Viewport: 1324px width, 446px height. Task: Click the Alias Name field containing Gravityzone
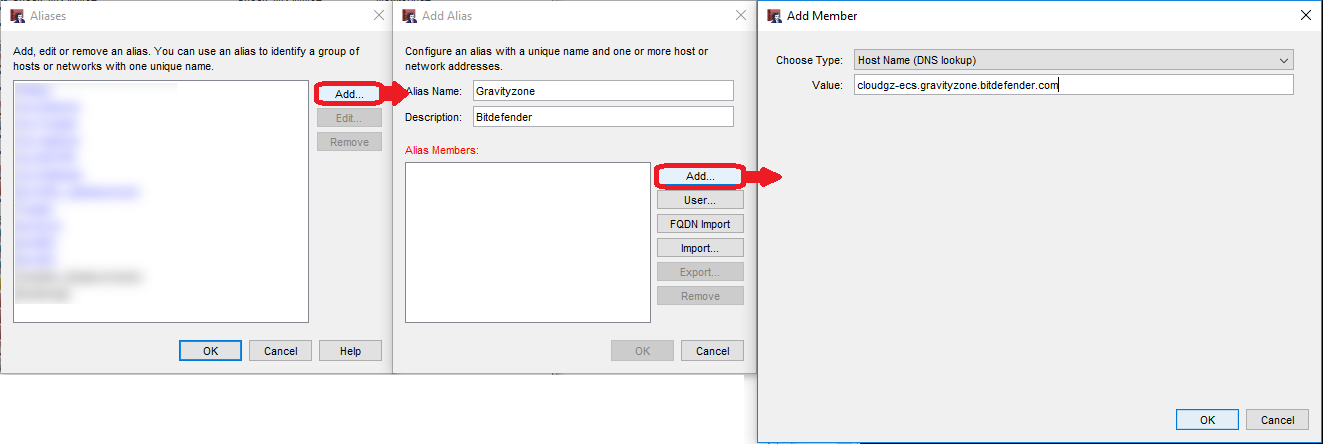tap(602, 91)
